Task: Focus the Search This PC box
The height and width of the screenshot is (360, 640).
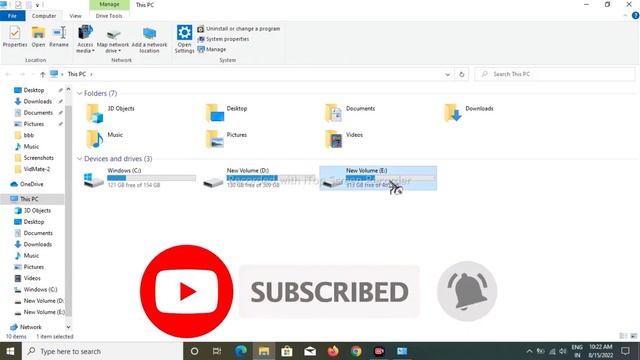Action: pos(555,74)
